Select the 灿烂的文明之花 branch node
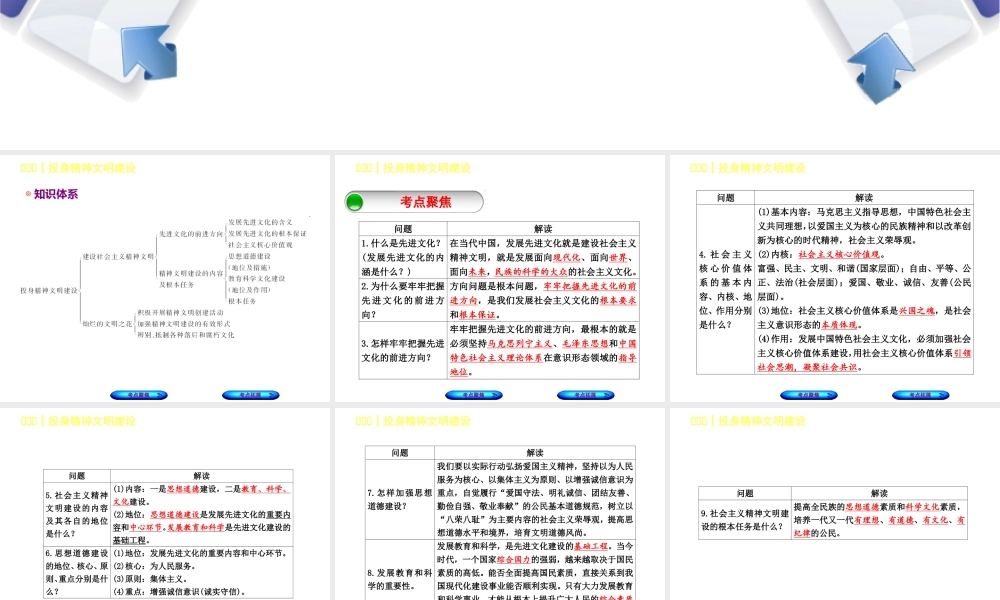The image size is (1000, 600). 107,324
